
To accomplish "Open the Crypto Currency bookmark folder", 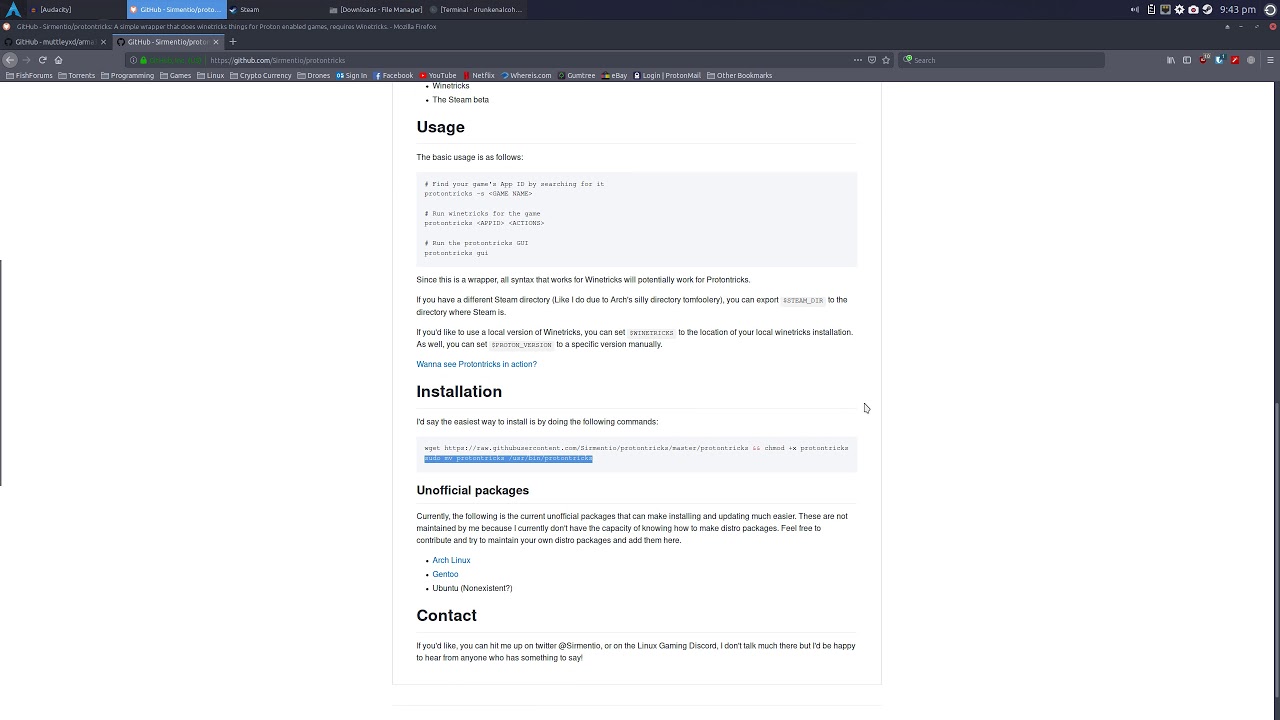I will click(x=260, y=75).
